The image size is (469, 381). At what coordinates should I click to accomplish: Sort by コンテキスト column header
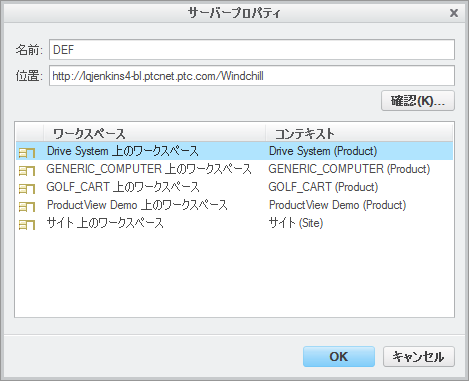point(359,133)
